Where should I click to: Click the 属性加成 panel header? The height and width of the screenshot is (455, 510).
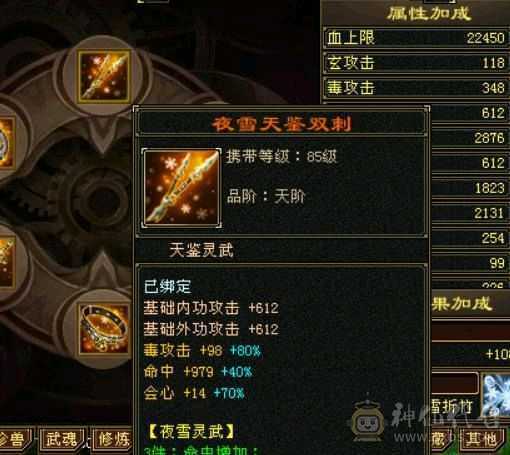[x=429, y=14]
